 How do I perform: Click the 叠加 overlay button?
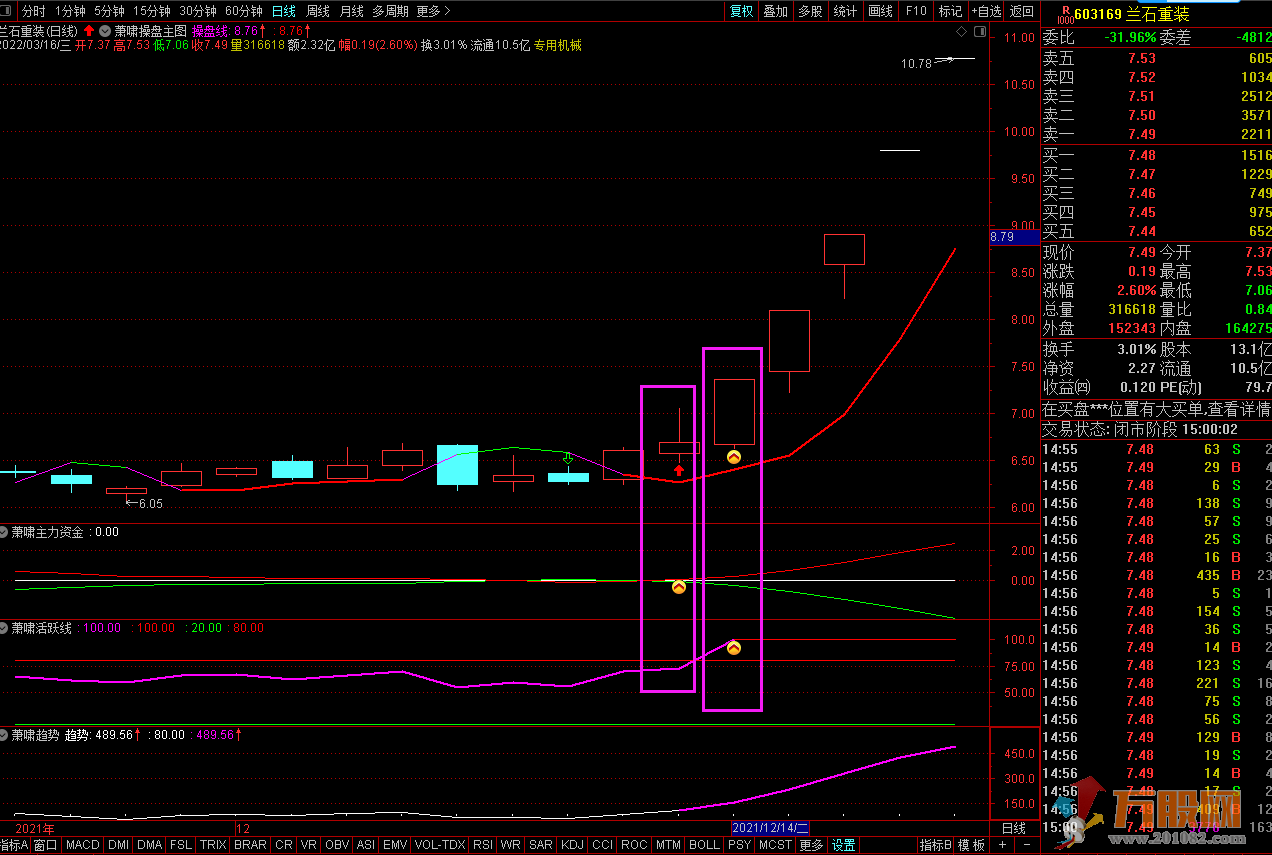[775, 11]
